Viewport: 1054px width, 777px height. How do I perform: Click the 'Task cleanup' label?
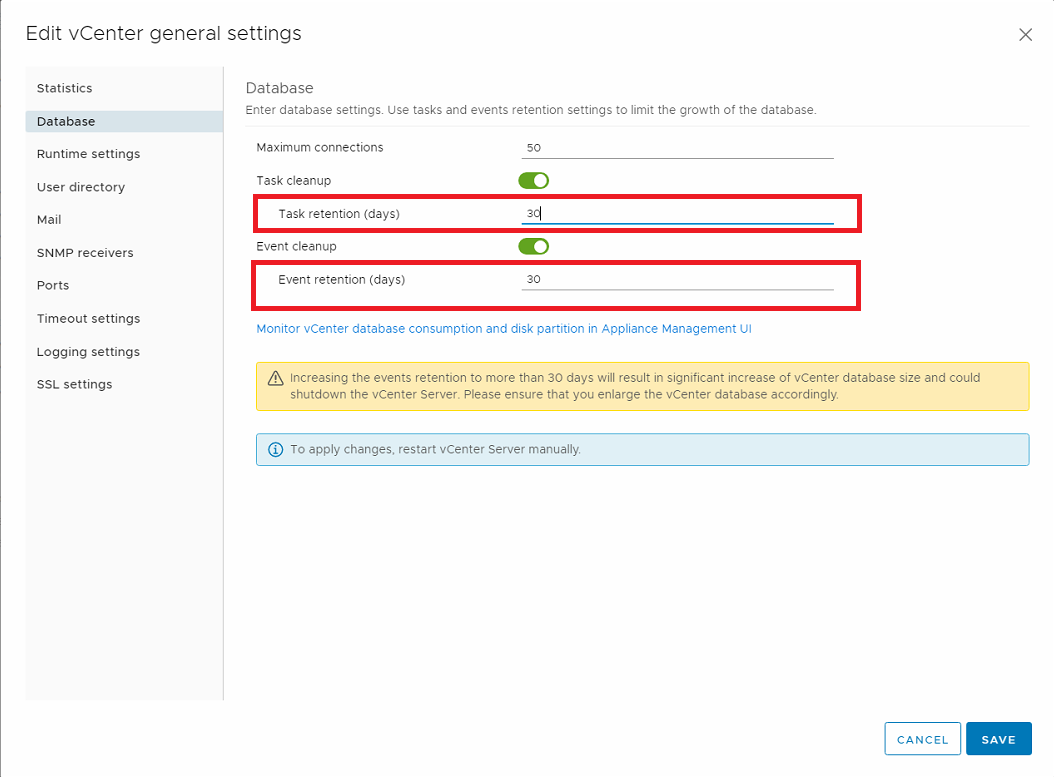(x=294, y=181)
